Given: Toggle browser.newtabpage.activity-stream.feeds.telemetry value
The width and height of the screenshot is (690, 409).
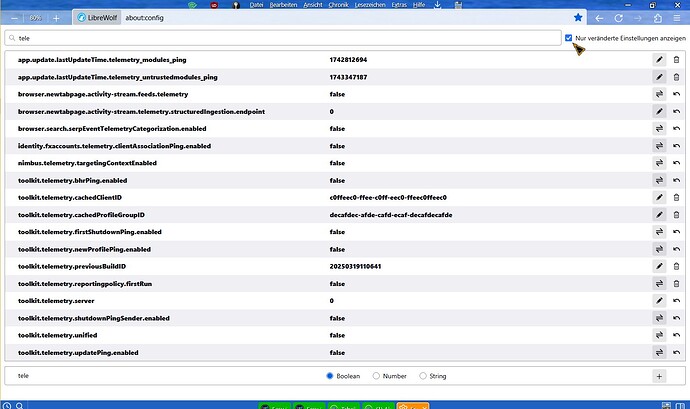Looking at the screenshot, I should pos(659,94).
